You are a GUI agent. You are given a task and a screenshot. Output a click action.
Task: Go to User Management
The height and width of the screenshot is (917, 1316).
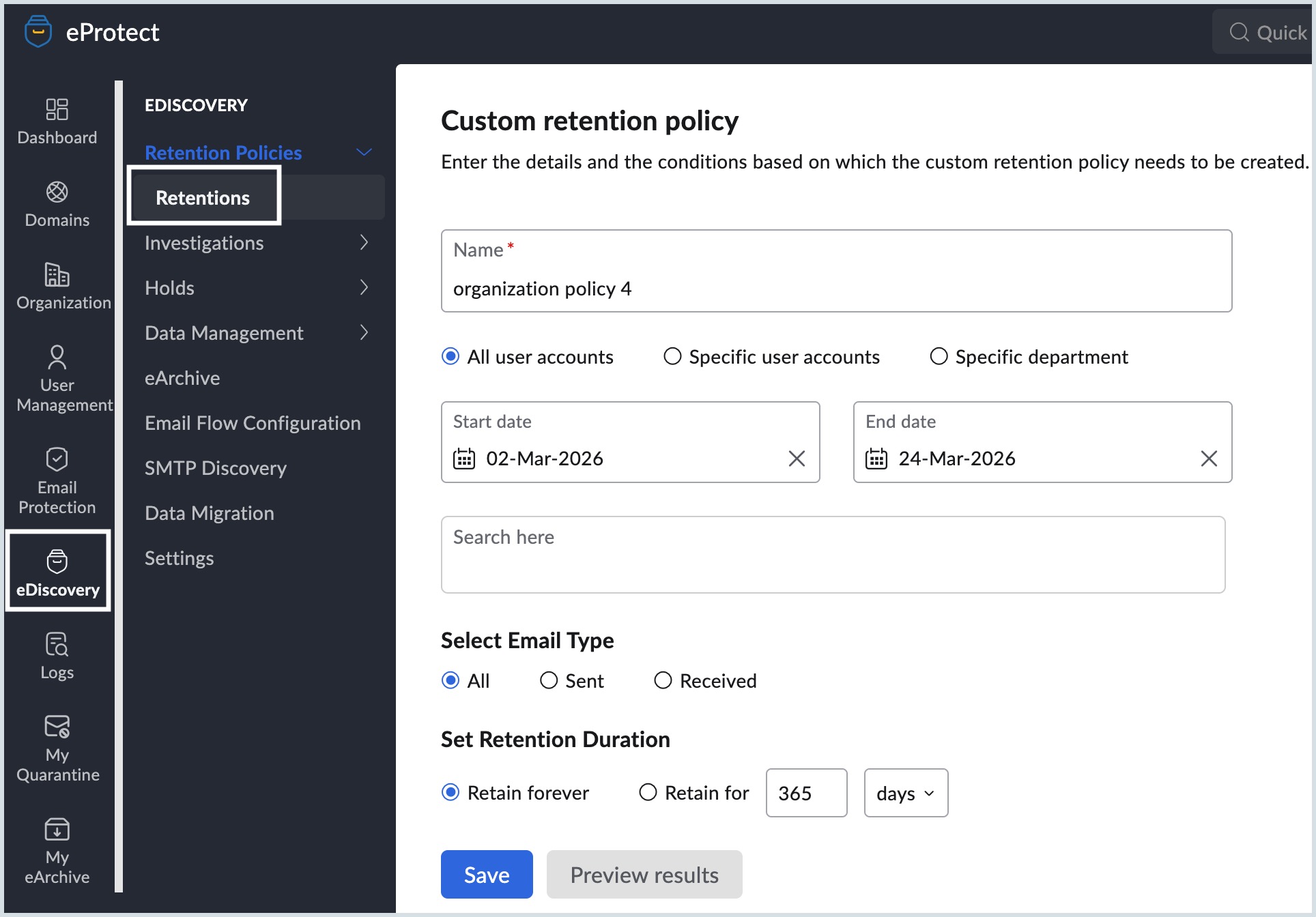click(x=60, y=379)
